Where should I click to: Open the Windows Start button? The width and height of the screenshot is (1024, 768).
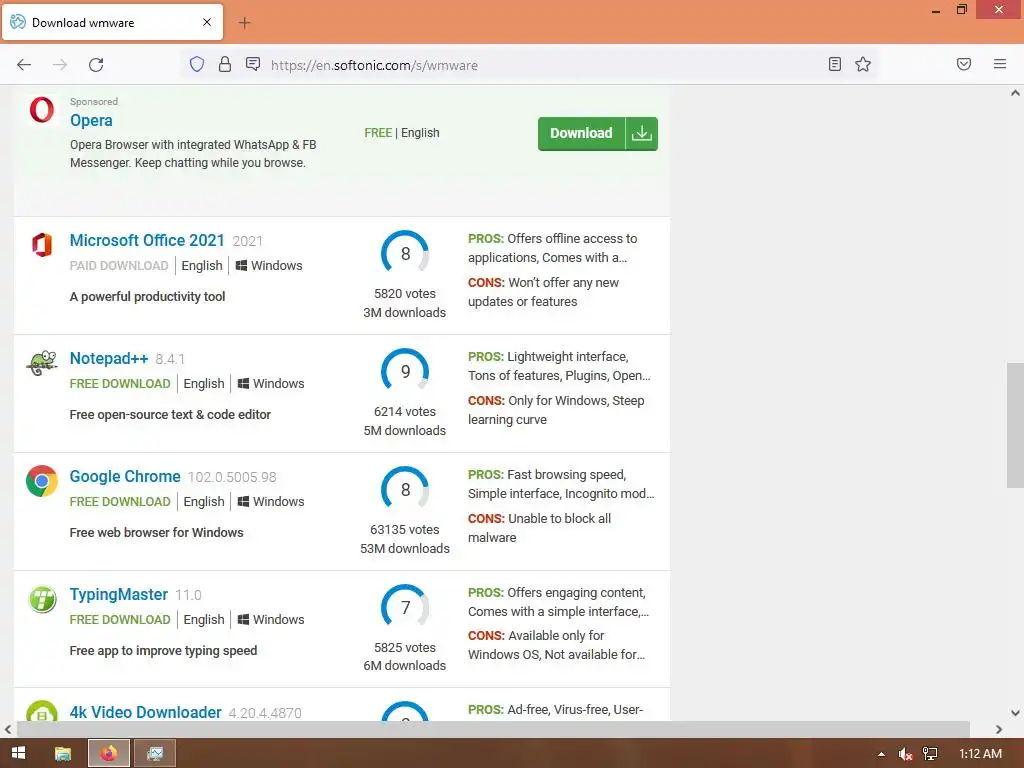[18, 753]
